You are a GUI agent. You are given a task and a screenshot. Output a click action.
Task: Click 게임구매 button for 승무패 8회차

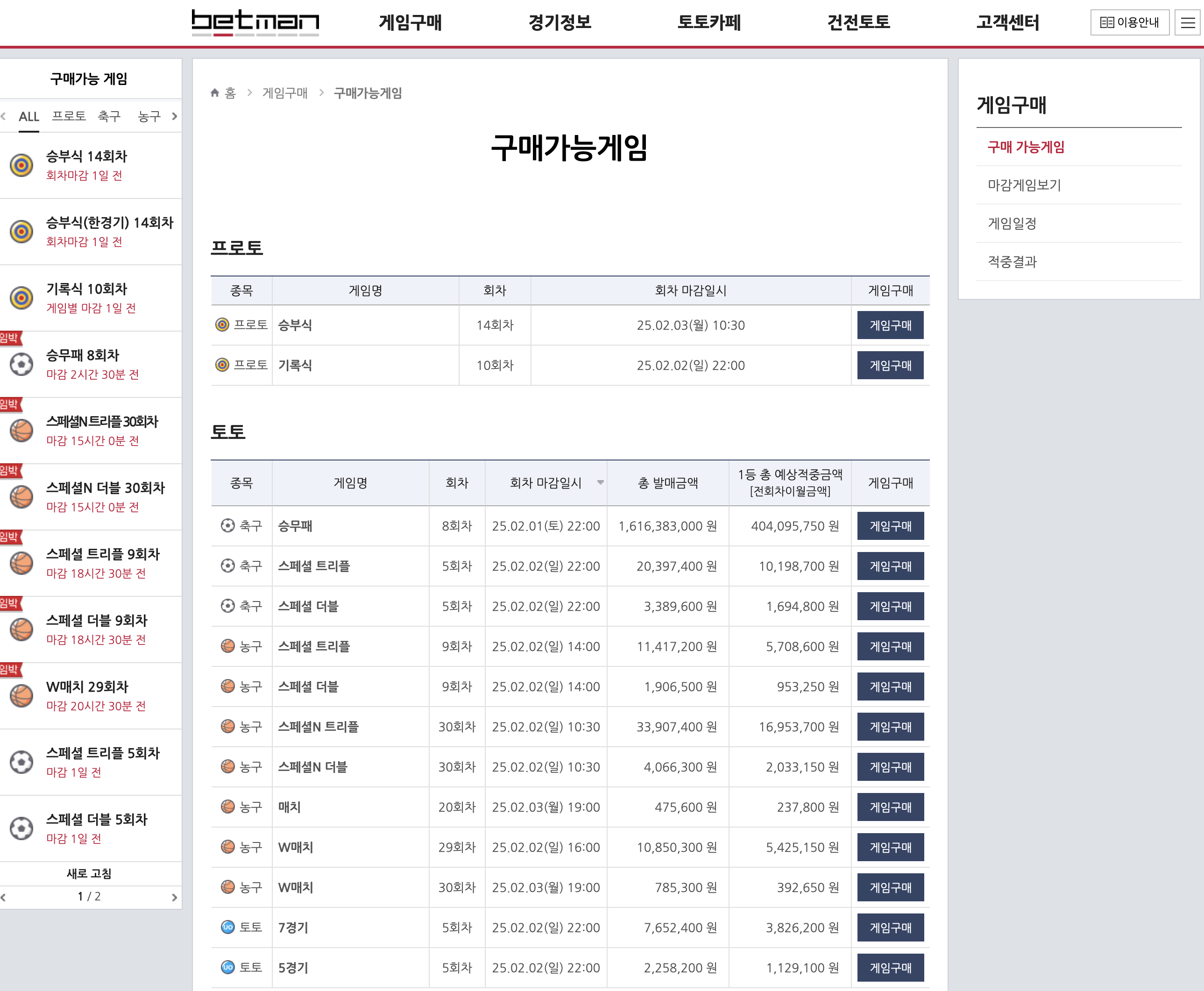click(889, 526)
